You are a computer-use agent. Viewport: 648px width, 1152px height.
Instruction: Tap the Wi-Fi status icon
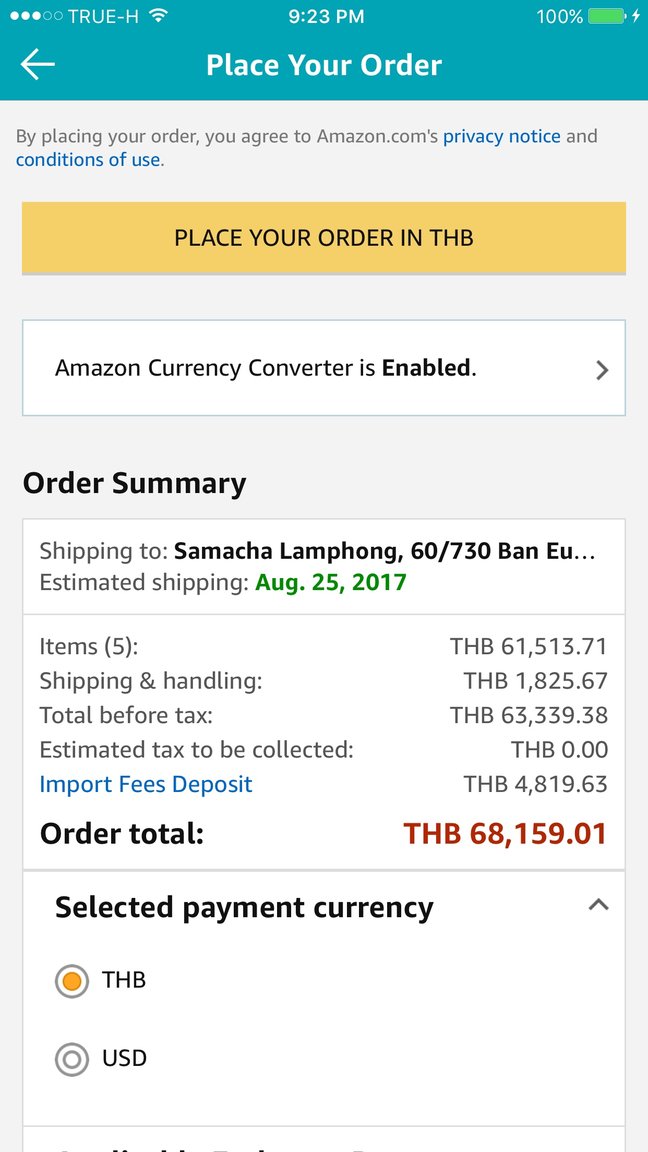click(158, 16)
